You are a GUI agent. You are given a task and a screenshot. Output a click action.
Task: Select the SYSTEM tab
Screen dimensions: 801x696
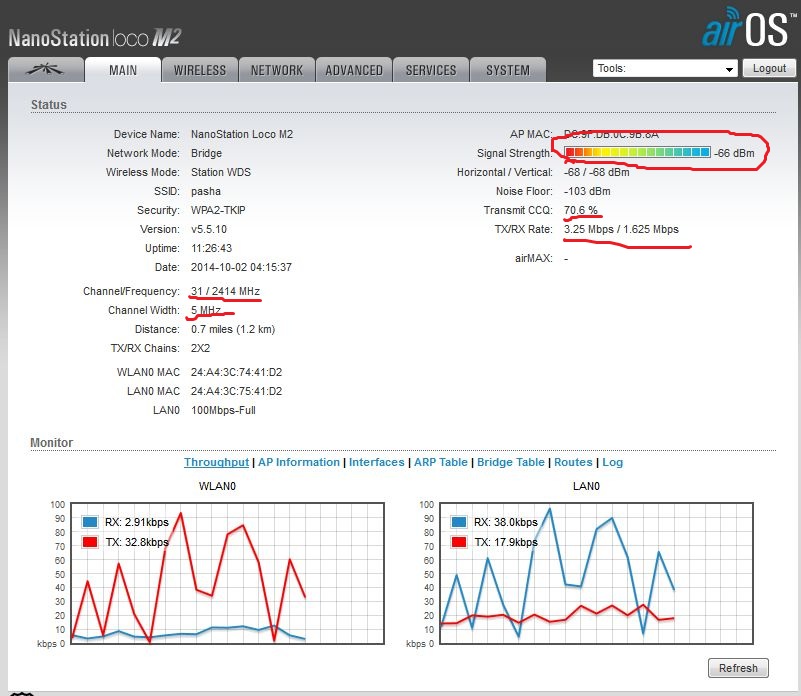[x=508, y=70]
